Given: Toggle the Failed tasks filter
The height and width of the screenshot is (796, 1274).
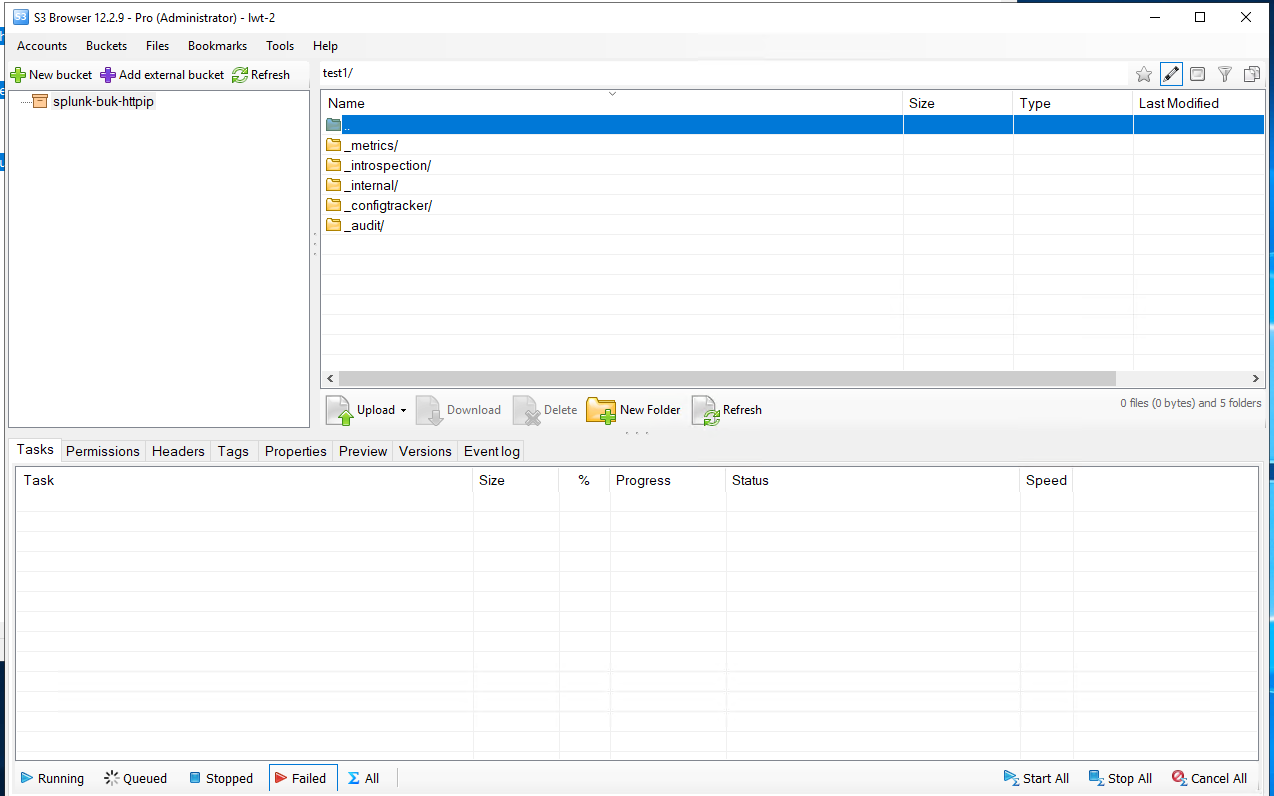Looking at the screenshot, I should click(x=298, y=778).
